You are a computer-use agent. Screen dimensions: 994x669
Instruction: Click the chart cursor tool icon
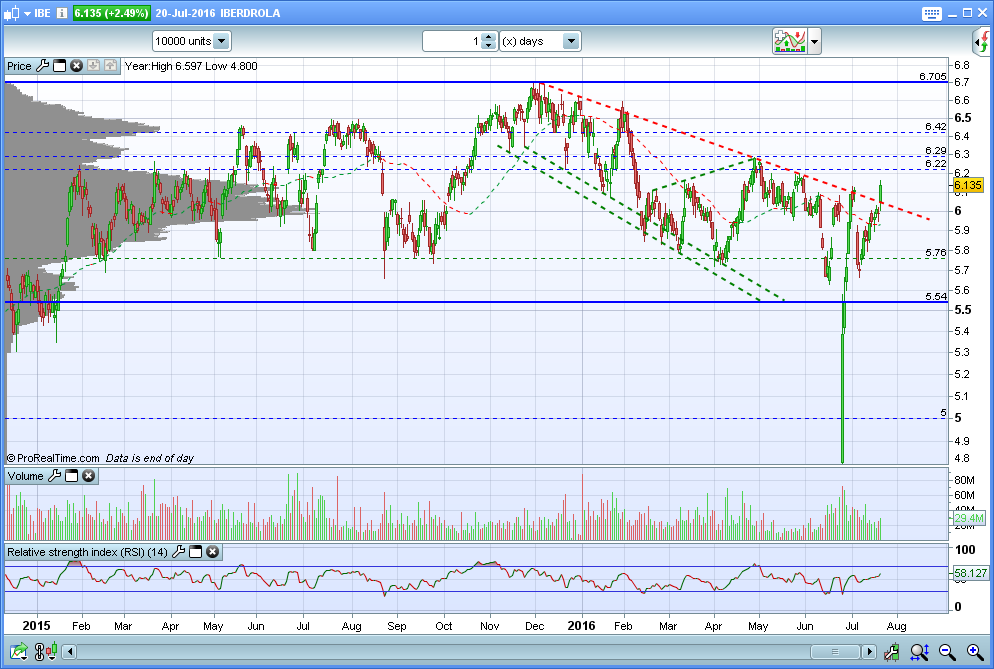tap(891, 651)
